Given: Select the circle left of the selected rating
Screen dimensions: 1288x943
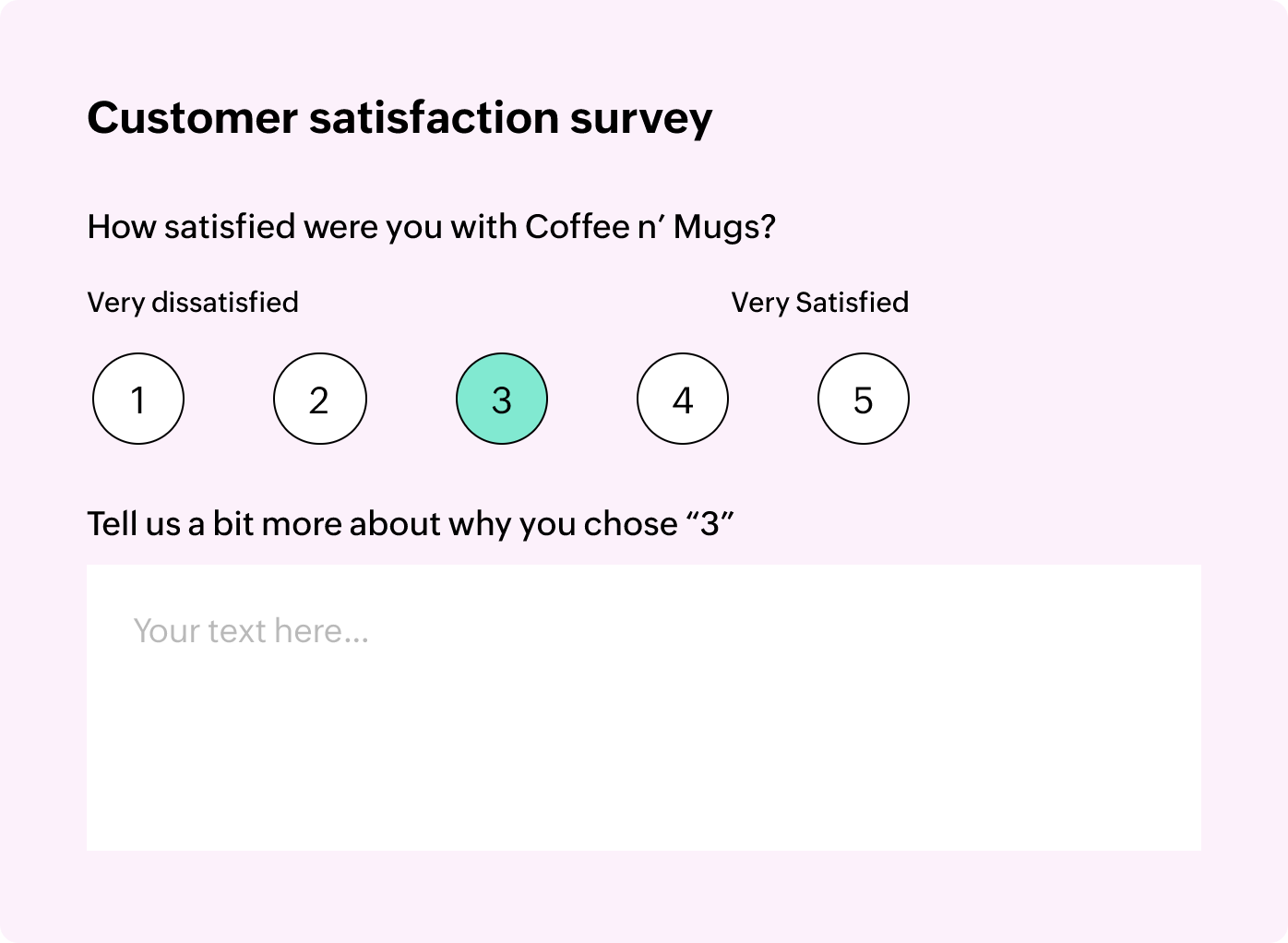Looking at the screenshot, I should click(x=319, y=399).
